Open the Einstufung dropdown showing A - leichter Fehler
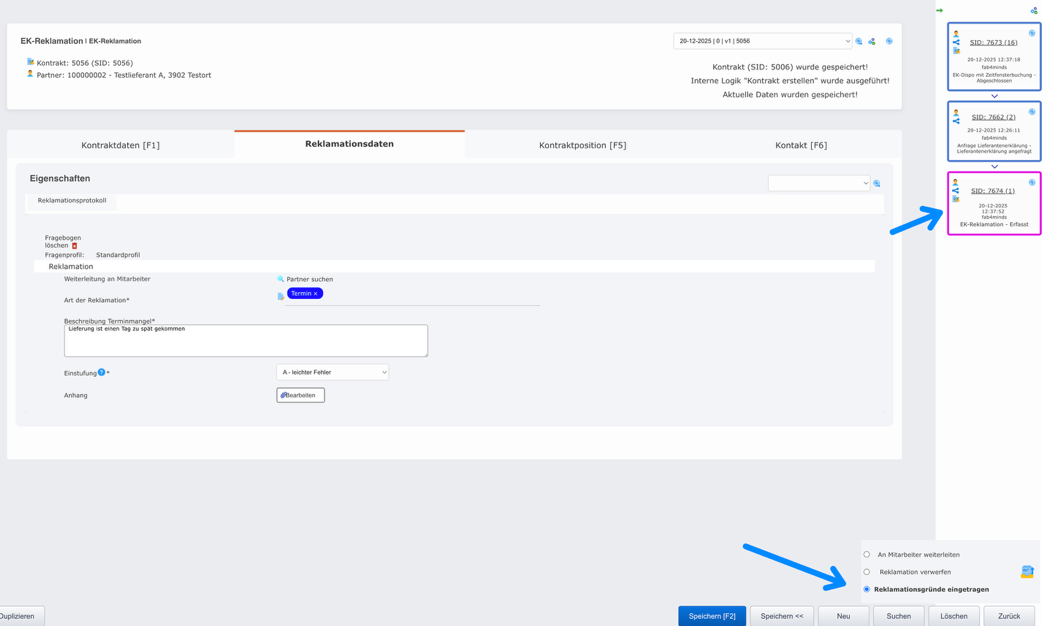The height and width of the screenshot is (626, 1042). (332, 372)
